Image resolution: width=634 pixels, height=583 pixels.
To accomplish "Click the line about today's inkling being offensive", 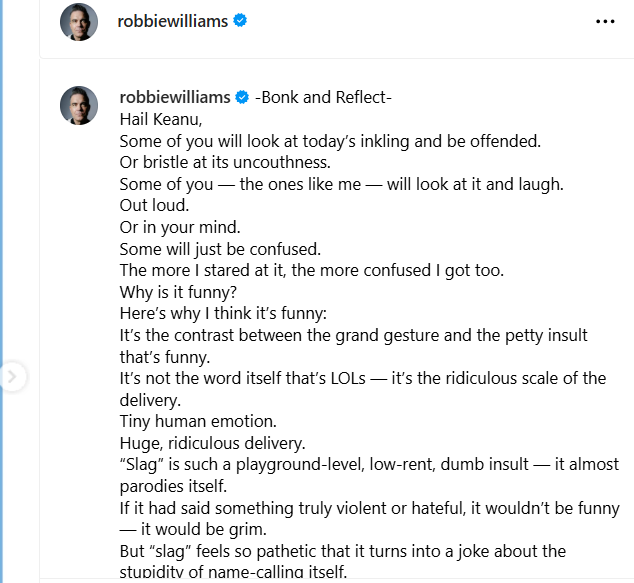I will (x=330, y=141).
